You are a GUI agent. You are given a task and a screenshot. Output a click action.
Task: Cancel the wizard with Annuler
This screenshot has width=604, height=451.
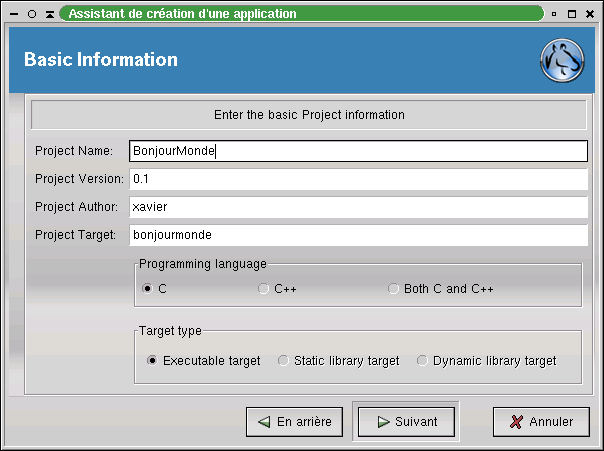point(540,422)
